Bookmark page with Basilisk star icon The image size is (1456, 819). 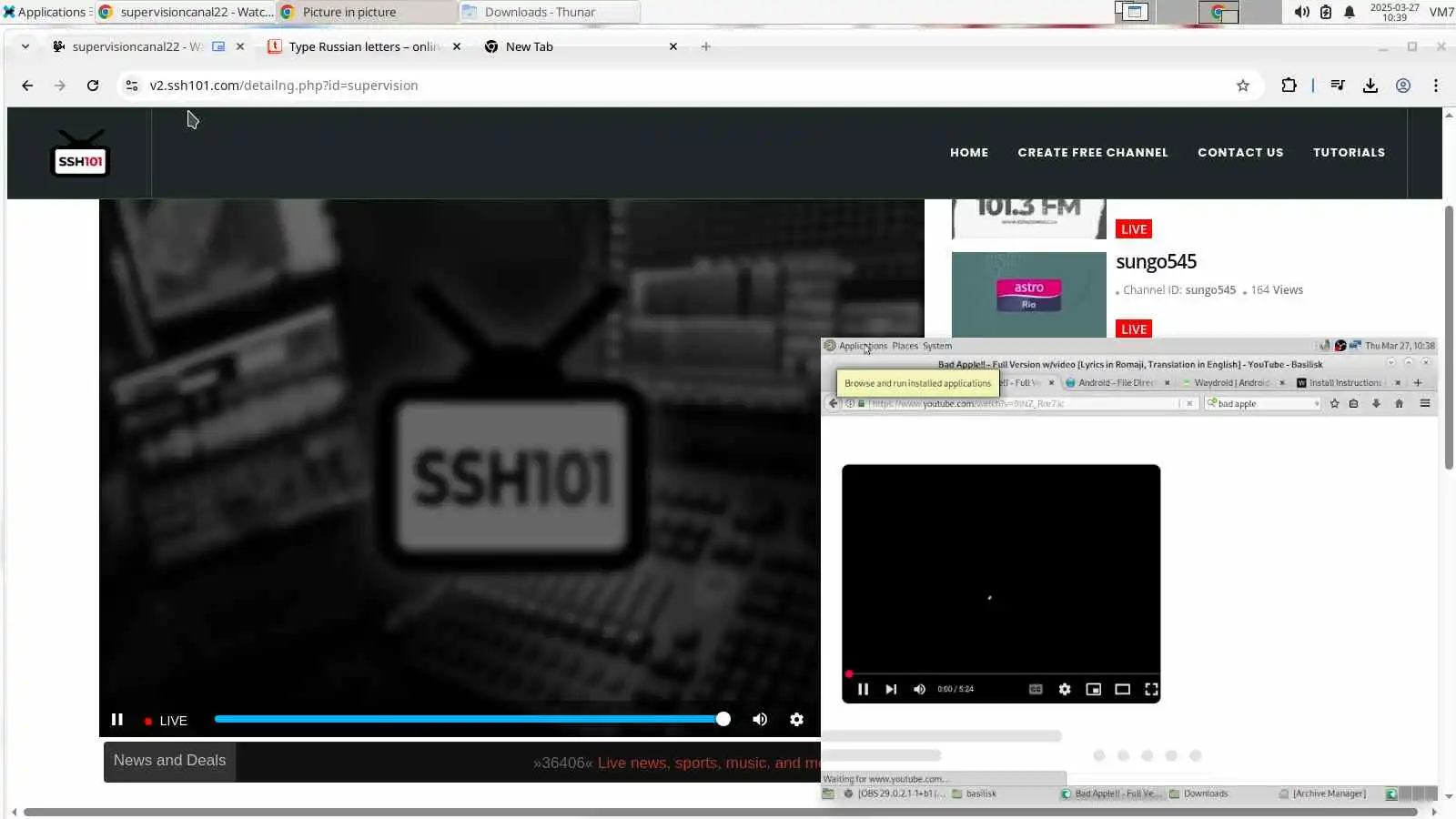click(x=1334, y=403)
